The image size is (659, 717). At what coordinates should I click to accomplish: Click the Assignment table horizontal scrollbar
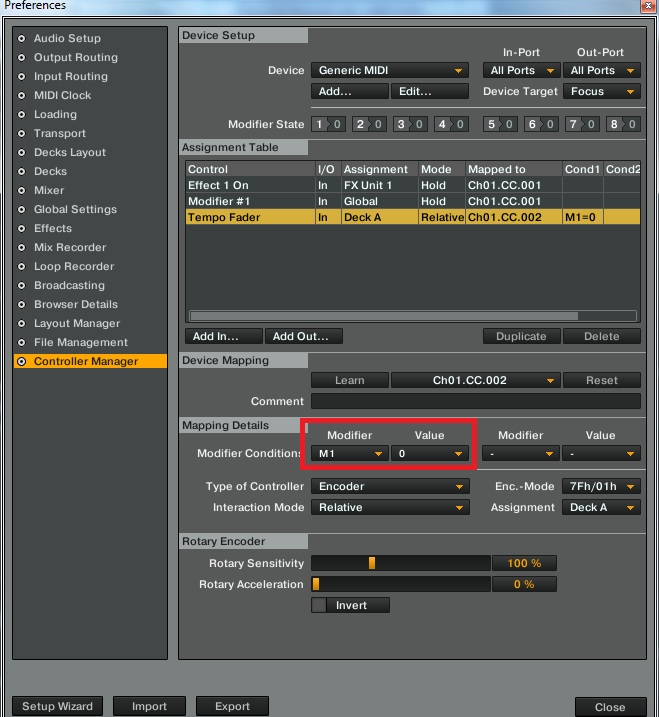[384, 316]
